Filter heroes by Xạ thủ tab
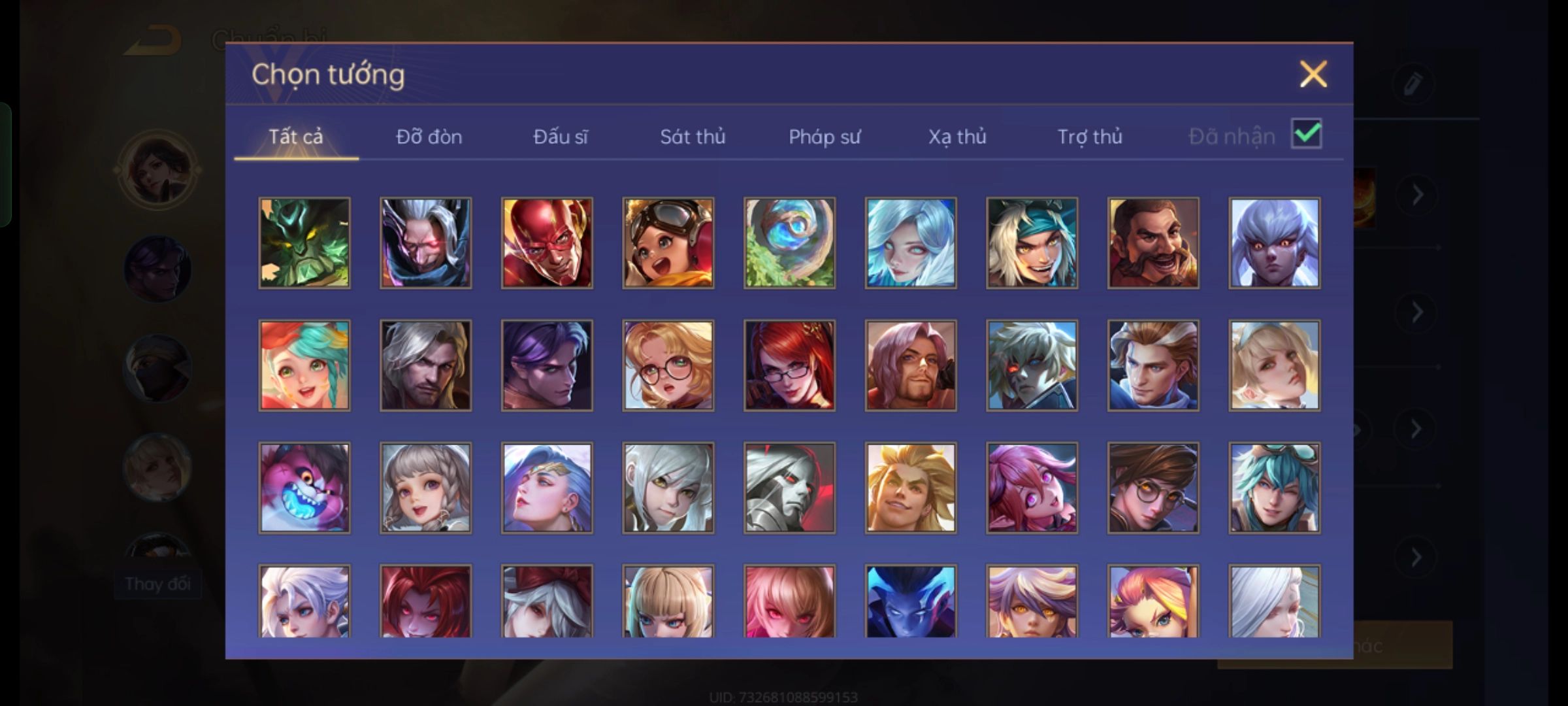1568x706 pixels. click(x=957, y=137)
